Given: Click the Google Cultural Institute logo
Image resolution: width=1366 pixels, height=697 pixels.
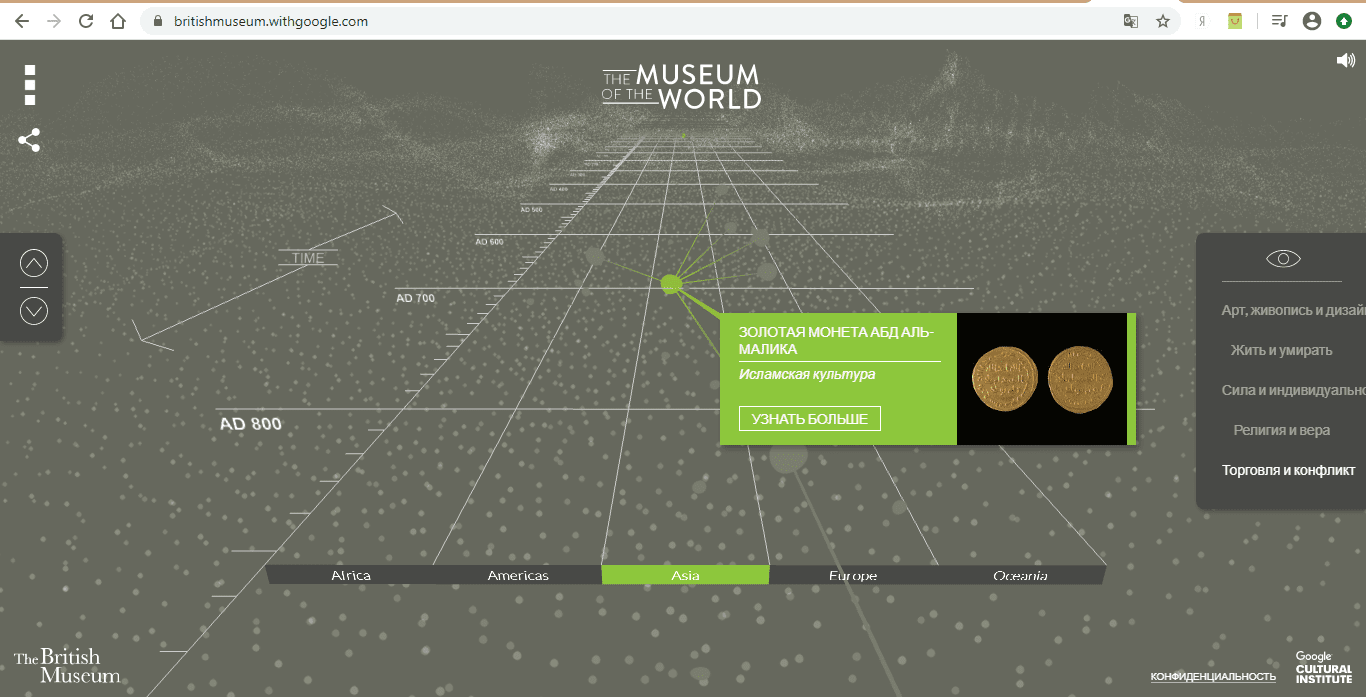Looking at the screenshot, I should coord(1323,668).
